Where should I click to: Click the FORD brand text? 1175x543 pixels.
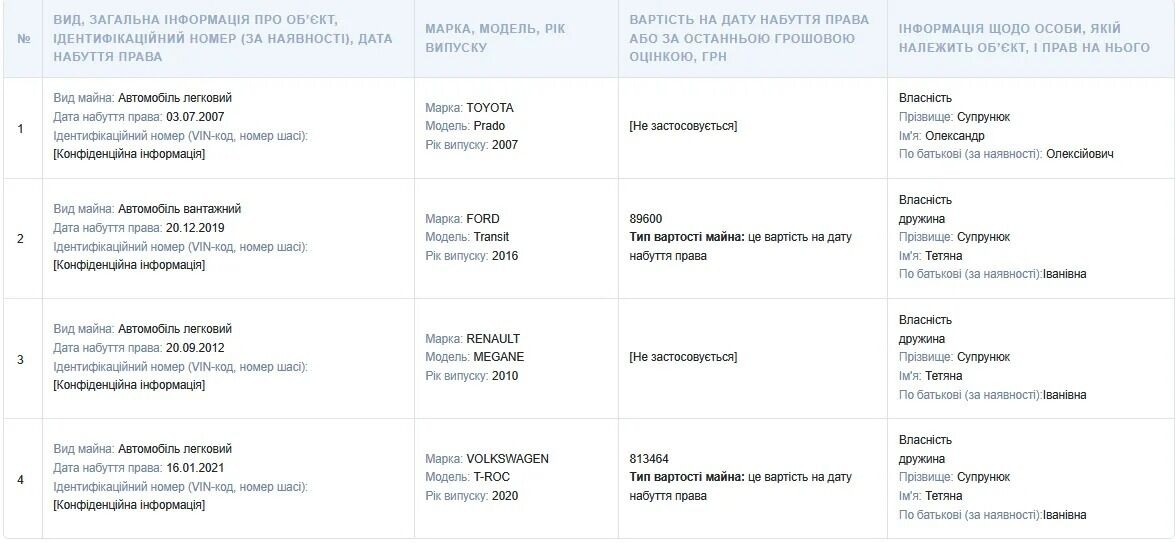483,219
